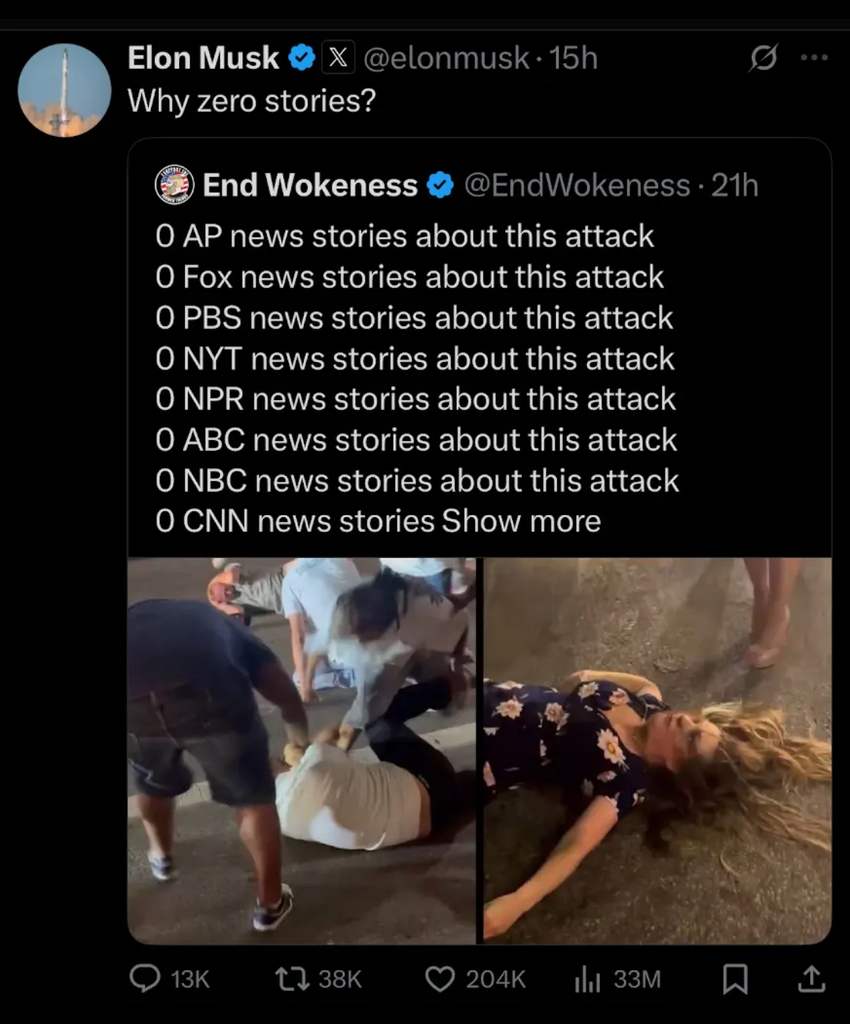The image size is (850, 1024).
Task: Repost this tweet via retweet icon
Action: 290,977
